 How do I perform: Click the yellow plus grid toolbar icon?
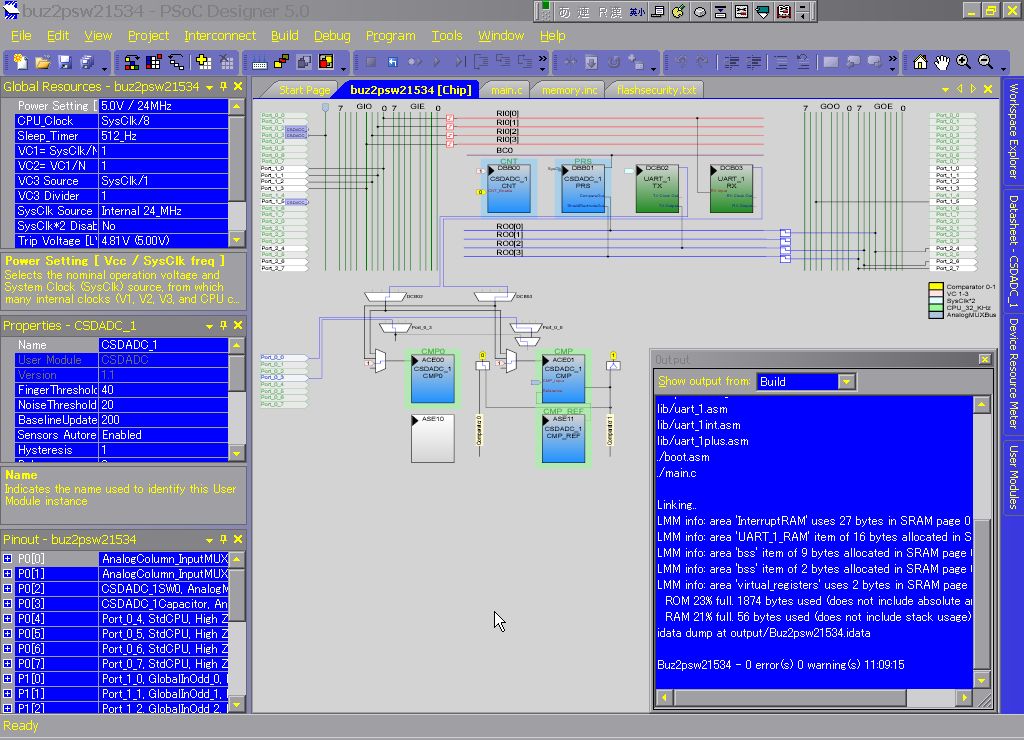point(203,62)
